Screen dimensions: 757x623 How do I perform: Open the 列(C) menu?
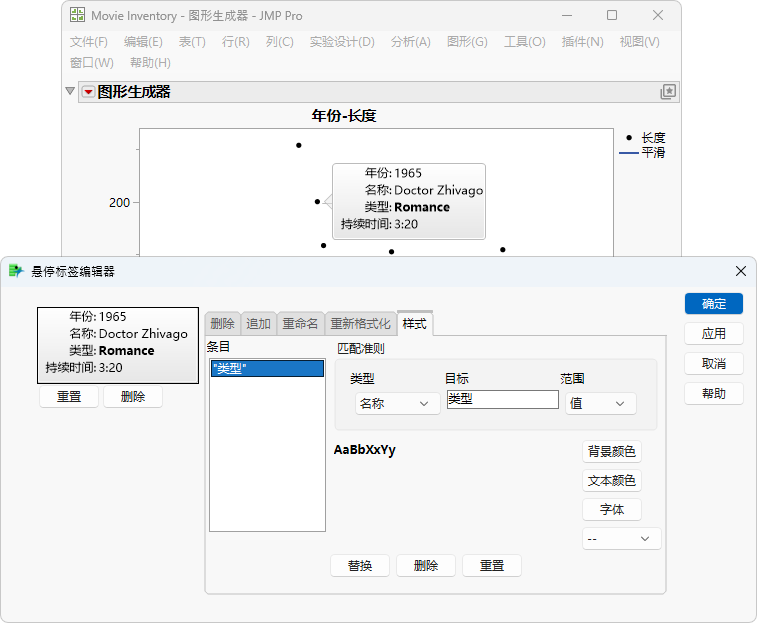[280, 42]
